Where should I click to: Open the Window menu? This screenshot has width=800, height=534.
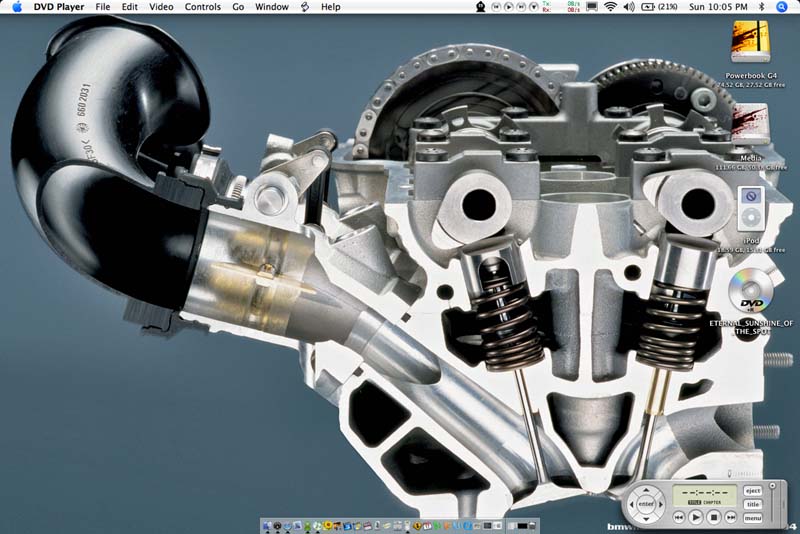point(271,7)
